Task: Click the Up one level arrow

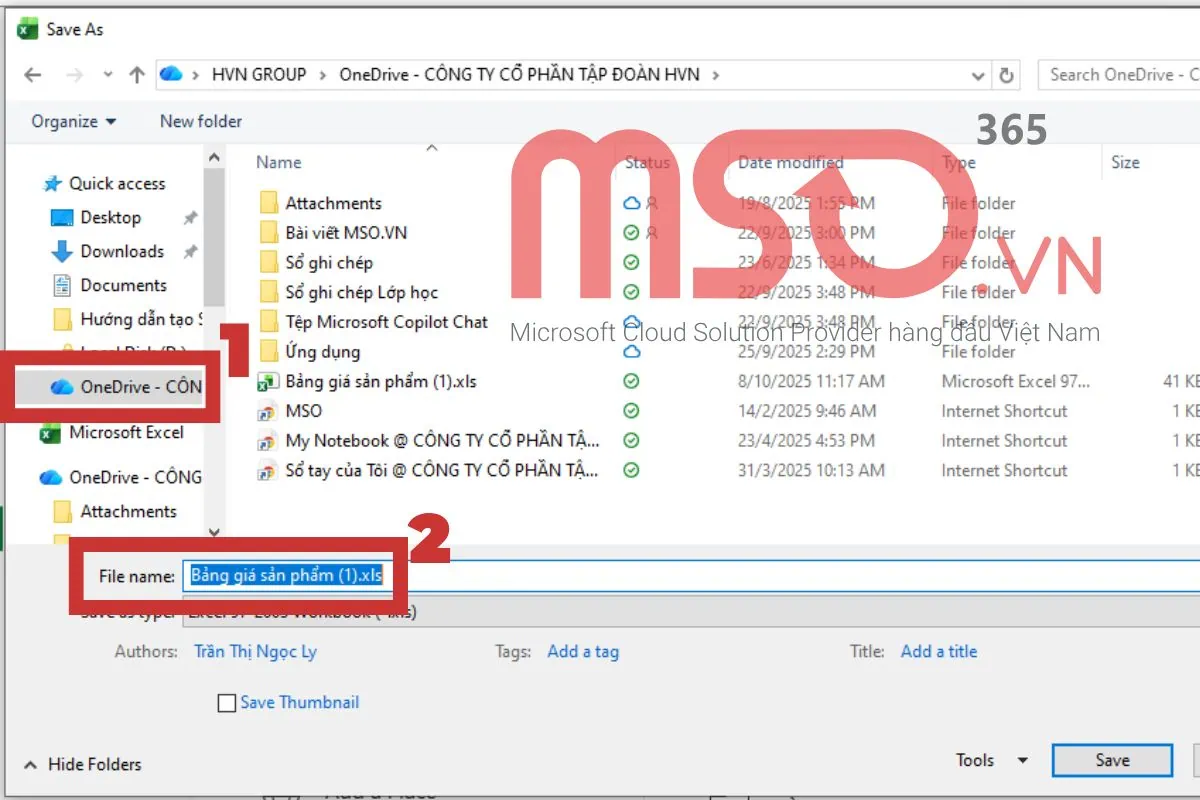Action: (137, 75)
